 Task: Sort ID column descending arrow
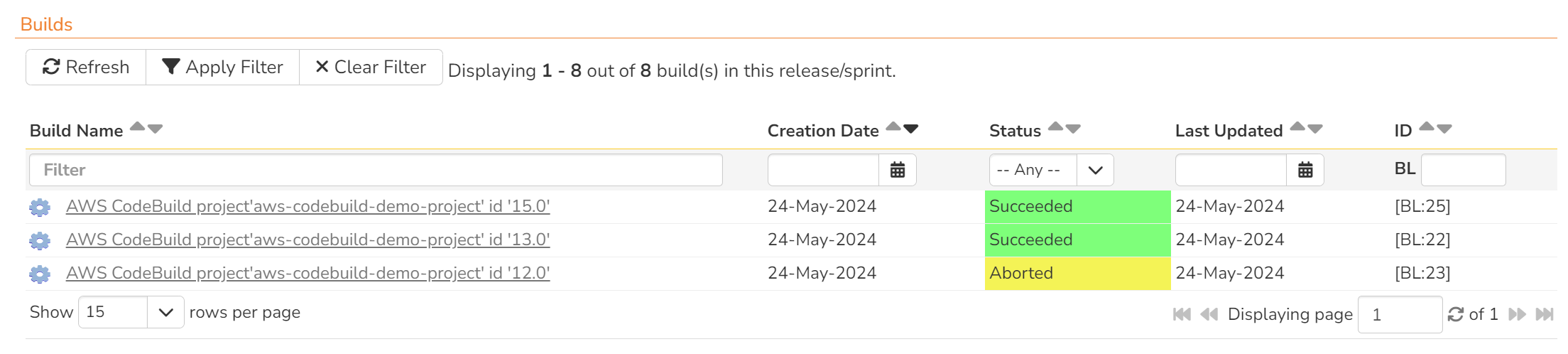[x=1444, y=129]
